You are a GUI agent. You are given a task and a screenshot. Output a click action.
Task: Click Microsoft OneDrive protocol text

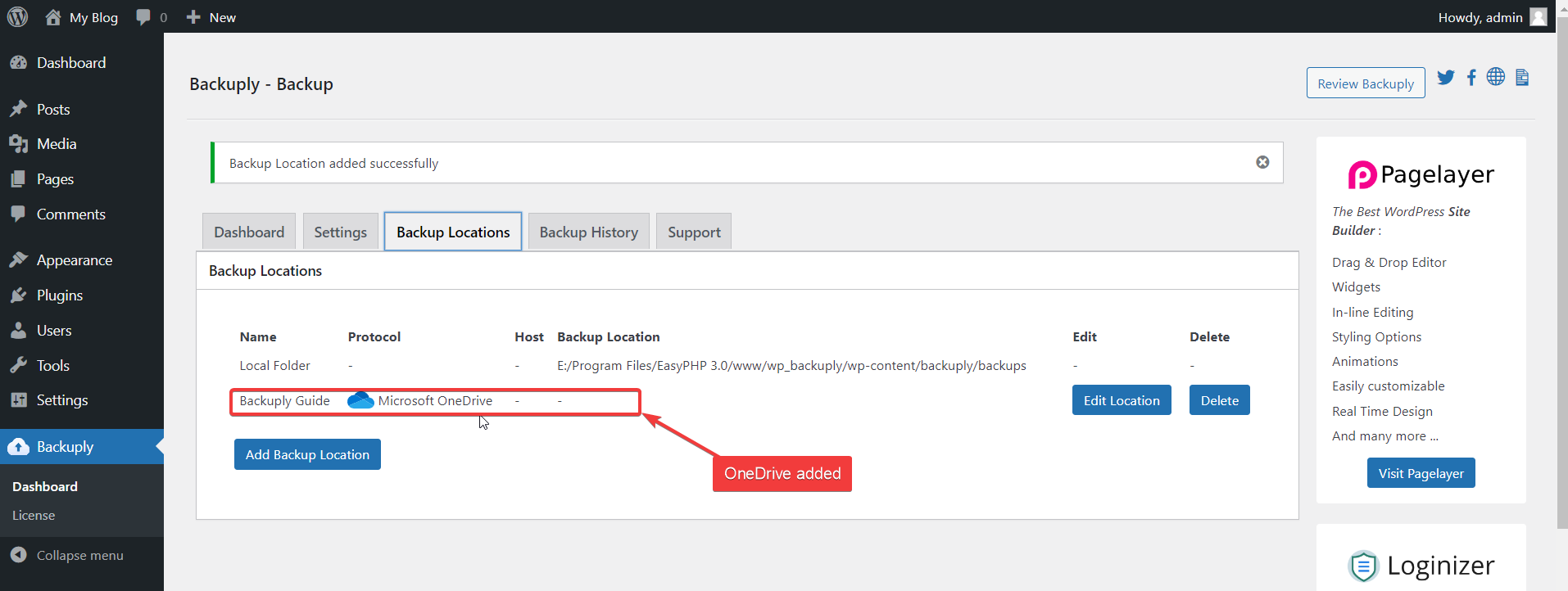[x=435, y=401]
